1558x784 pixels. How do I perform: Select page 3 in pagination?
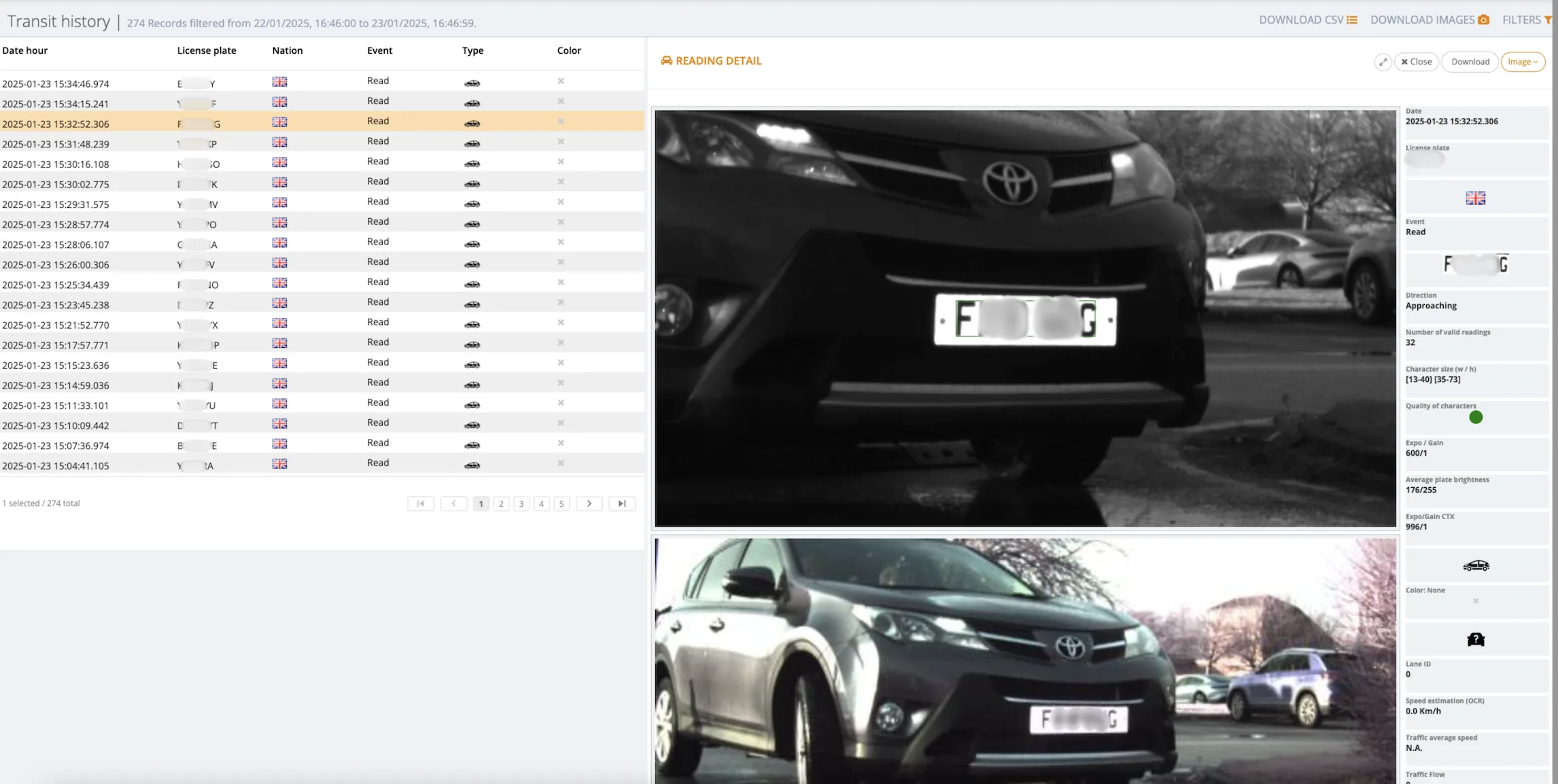[521, 503]
